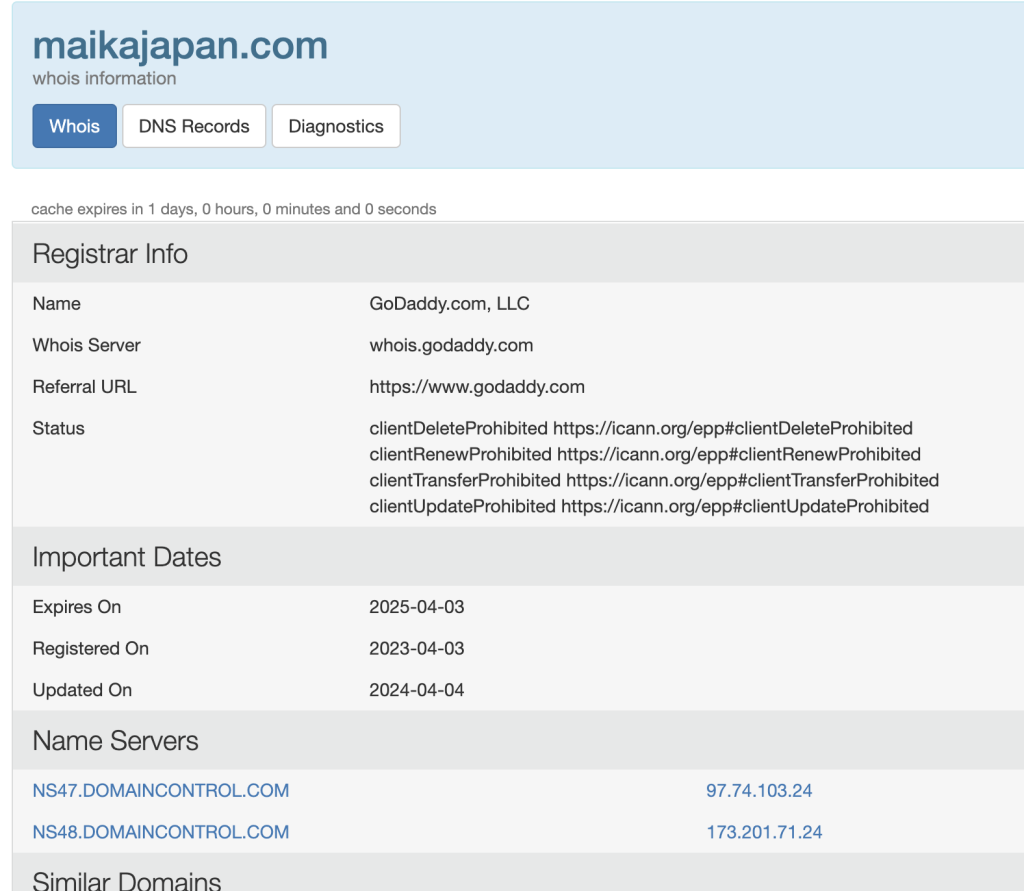Select the Whois tab button

[x=74, y=126]
